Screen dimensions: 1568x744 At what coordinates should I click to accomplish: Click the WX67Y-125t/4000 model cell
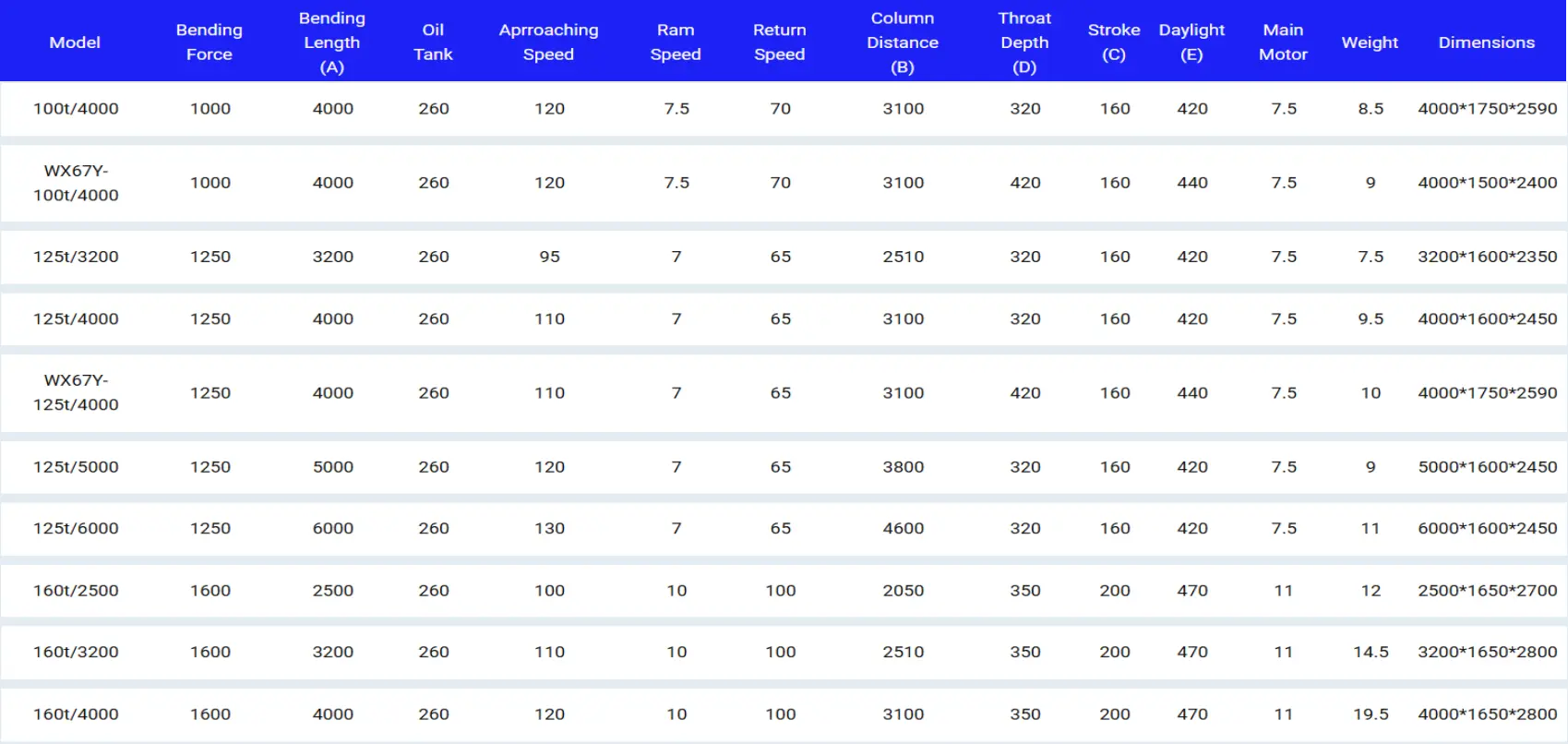76,392
